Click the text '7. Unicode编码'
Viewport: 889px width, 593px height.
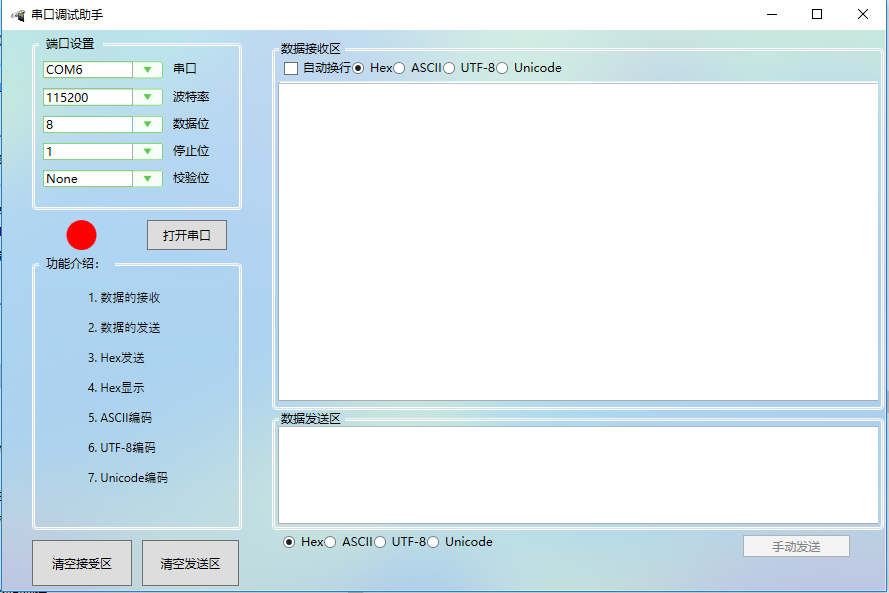(128, 478)
